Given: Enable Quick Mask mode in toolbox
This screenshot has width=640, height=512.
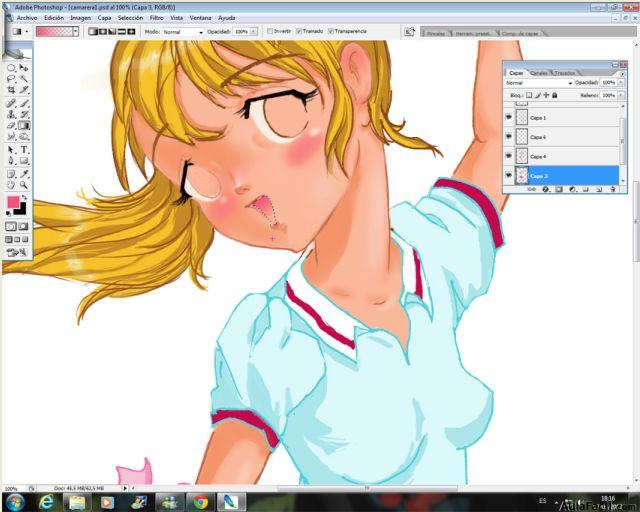Looking at the screenshot, I should 24,226.
